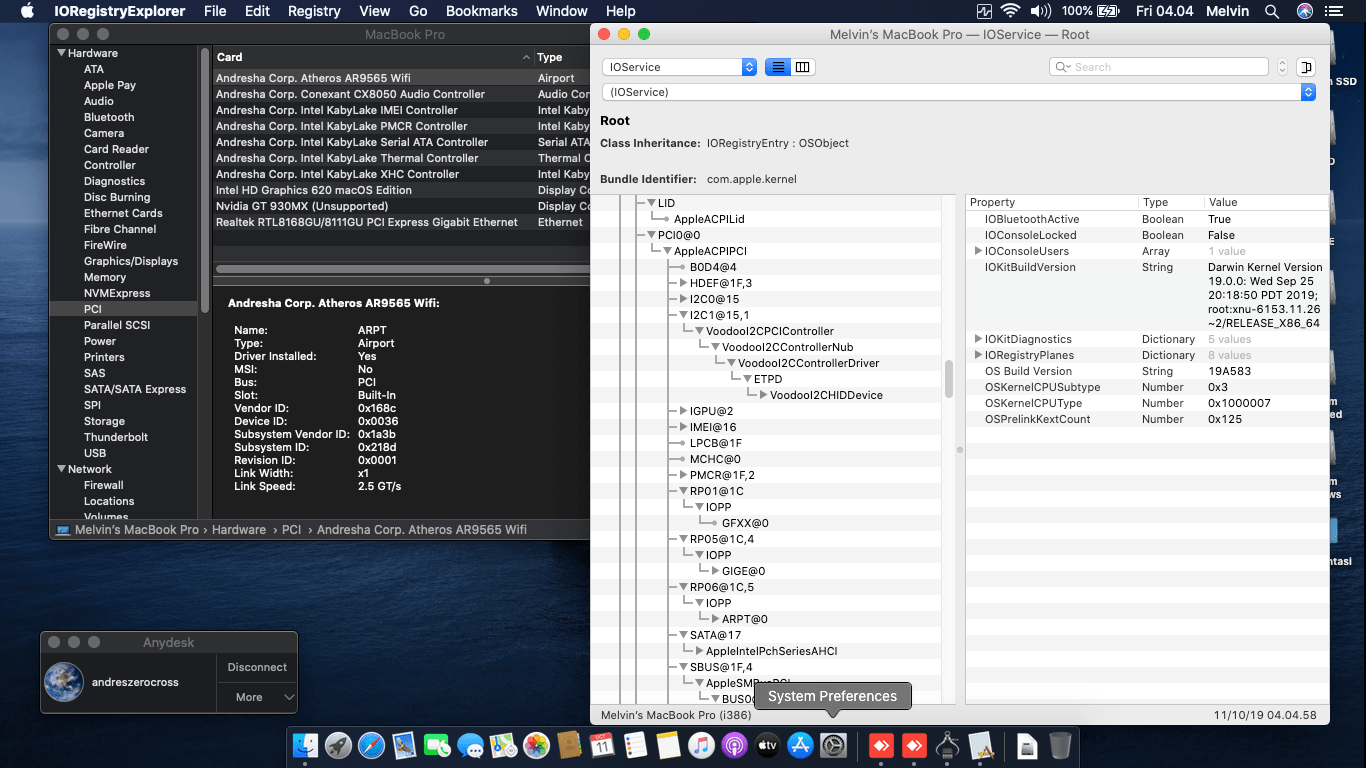Open Spotlight search magnifier in menu bar

pos(1272,11)
